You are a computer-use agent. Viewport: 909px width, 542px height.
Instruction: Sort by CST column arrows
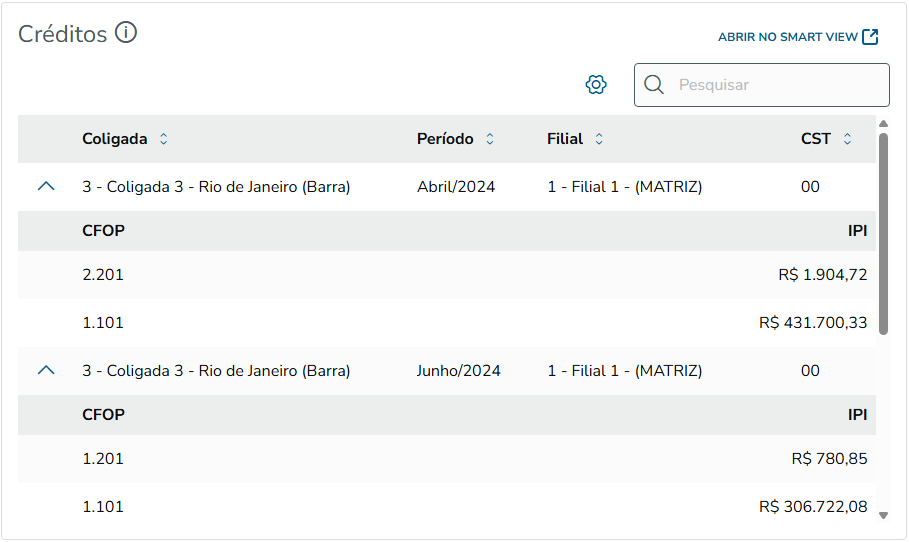click(x=847, y=139)
